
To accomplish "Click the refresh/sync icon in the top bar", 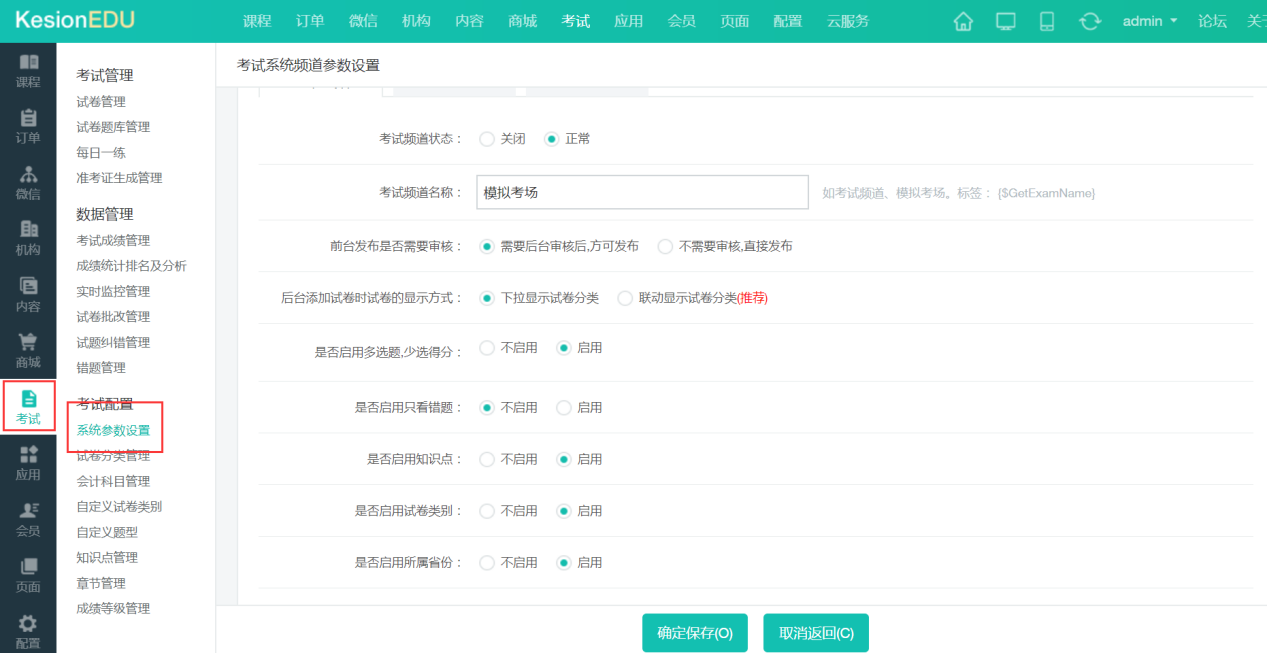I will [1090, 20].
